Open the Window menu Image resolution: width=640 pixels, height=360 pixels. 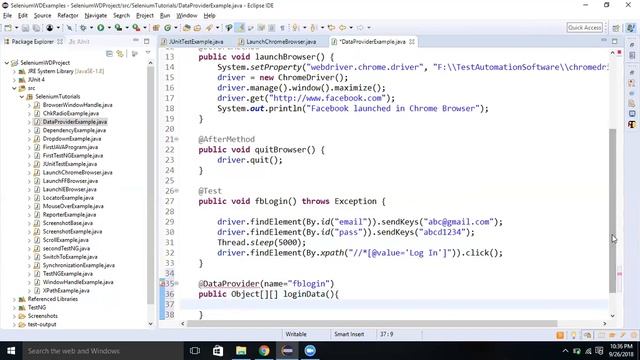coord(187,16)
